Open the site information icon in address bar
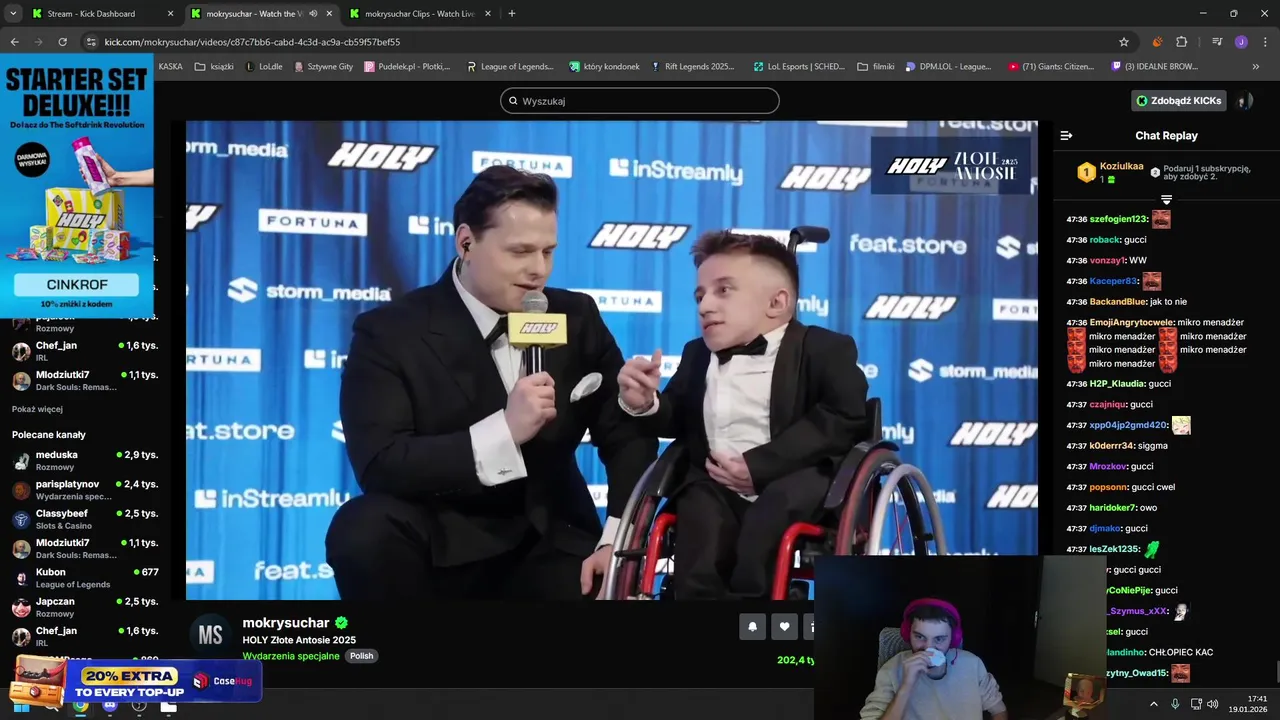 pyautogui.click(x=91, y=42)
